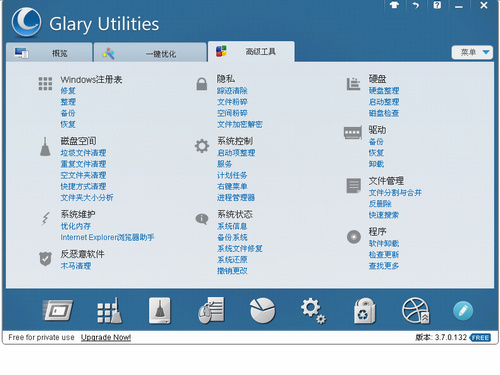Open the double gears icon in bottom bar
The image size is (500, 375).
pos(313,311)
